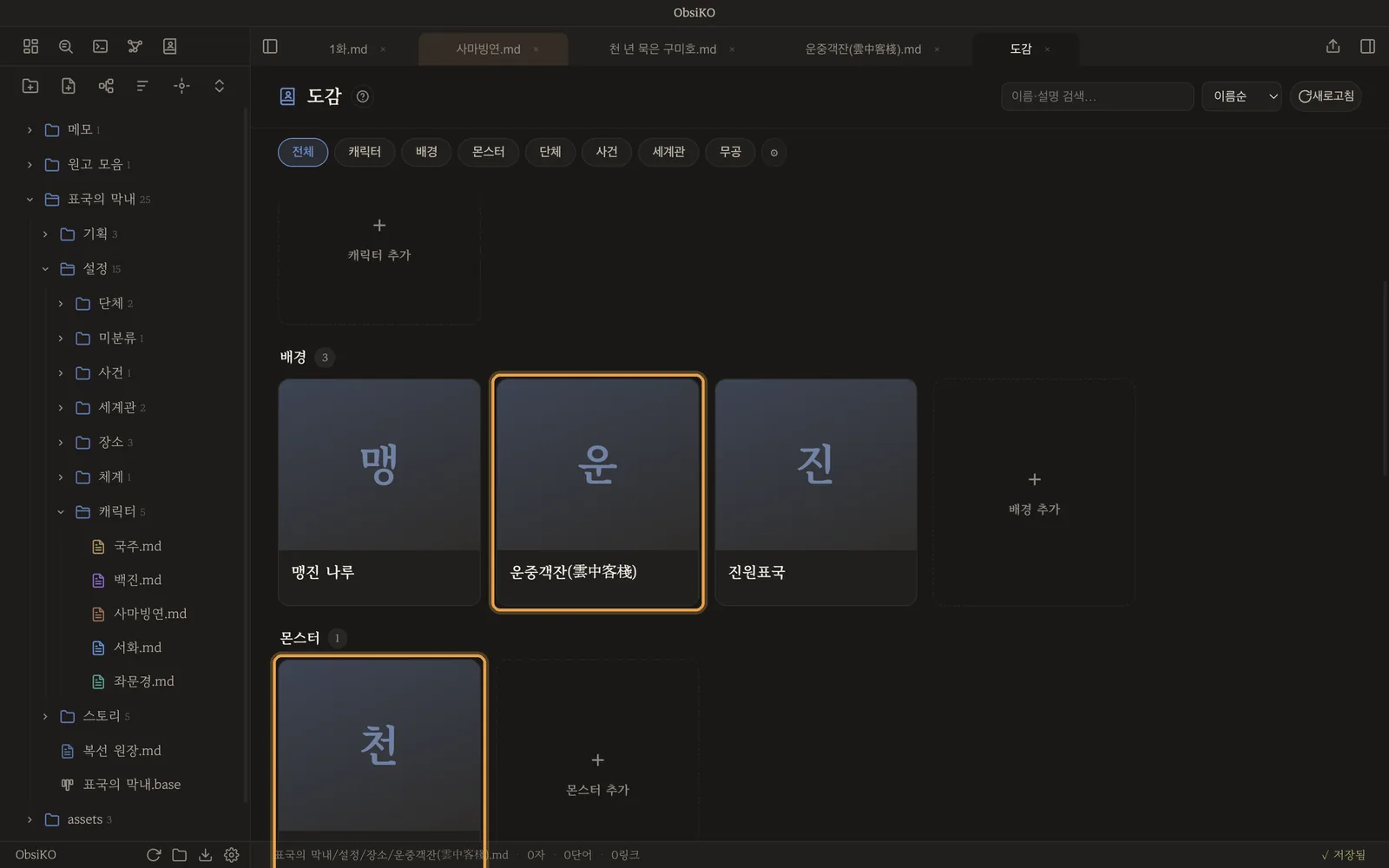Switch to the 사마빙연.md tab
The height and width of the screenshot is (868, 1389).
pos(488,49)
